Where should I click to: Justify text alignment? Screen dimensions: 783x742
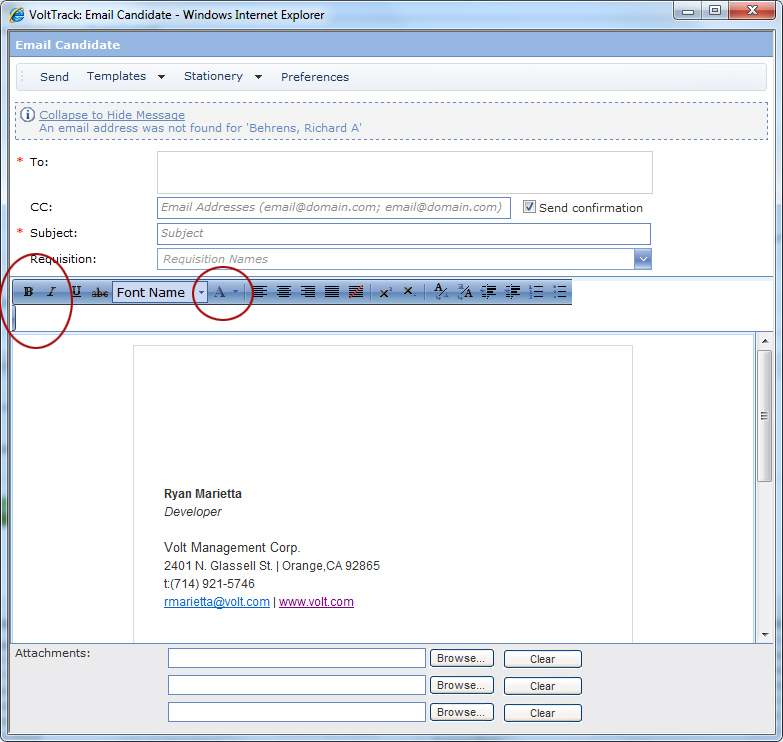332,292
